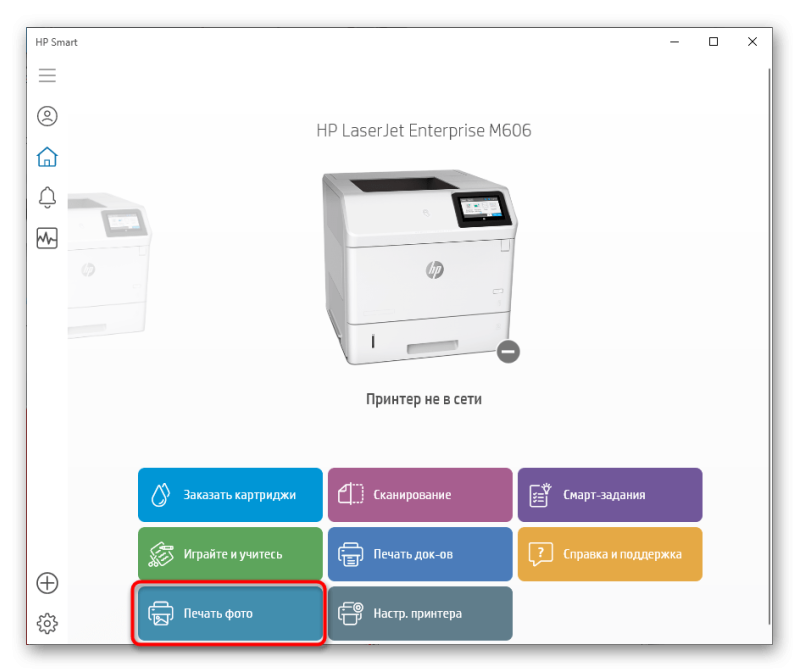Click the vertical scrollbar on right edge
Image resolution: width=800 pixels, height=672 pixels.
click(x=769, y=345)
